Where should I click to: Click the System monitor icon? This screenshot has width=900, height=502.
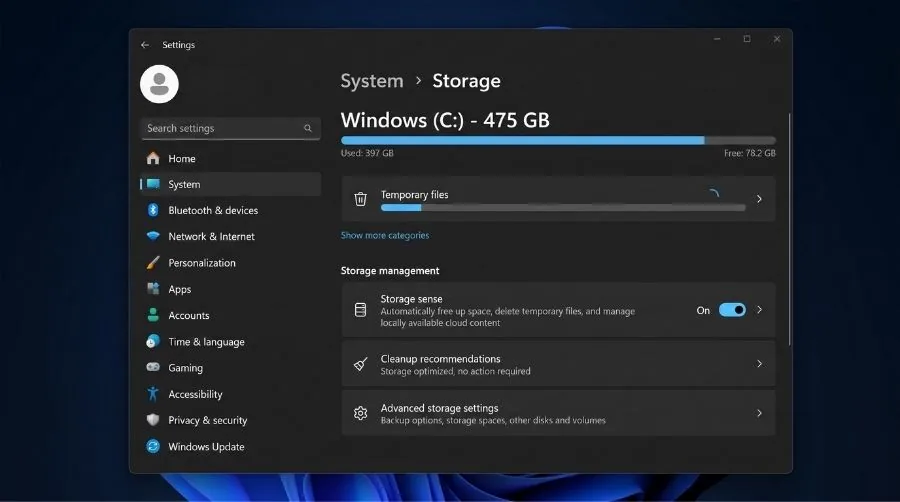[x=153, y=184]
